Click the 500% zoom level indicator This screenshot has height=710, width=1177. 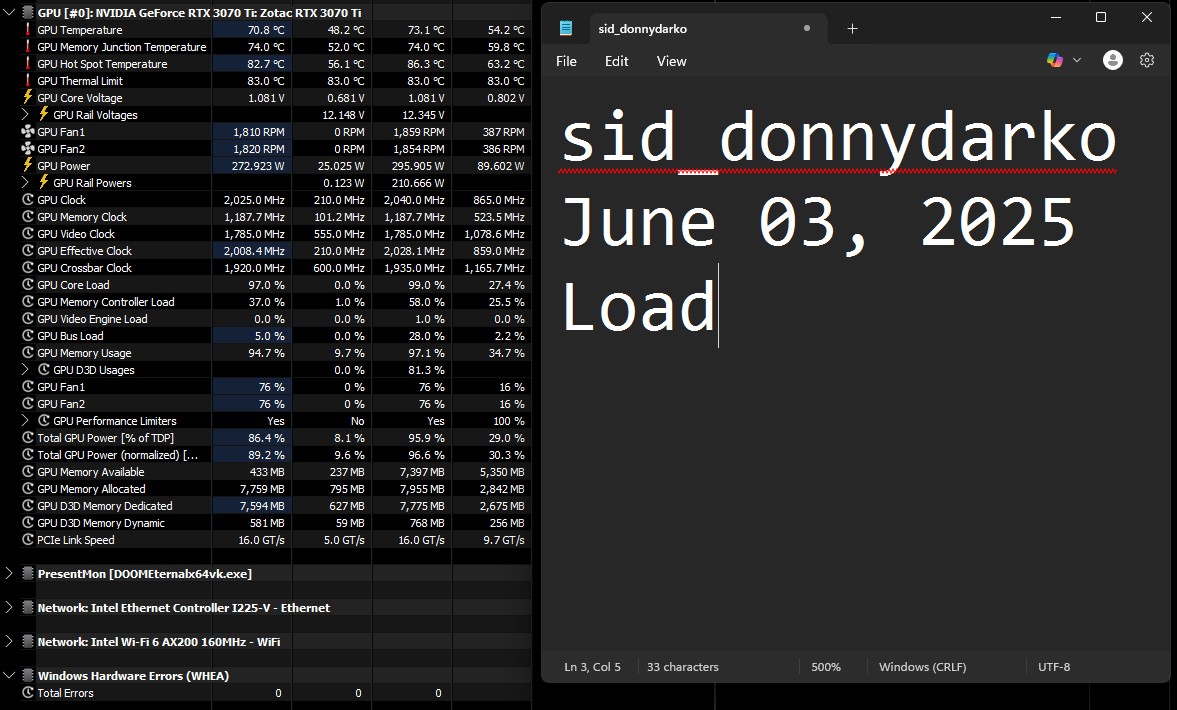[x=826, y=666]
